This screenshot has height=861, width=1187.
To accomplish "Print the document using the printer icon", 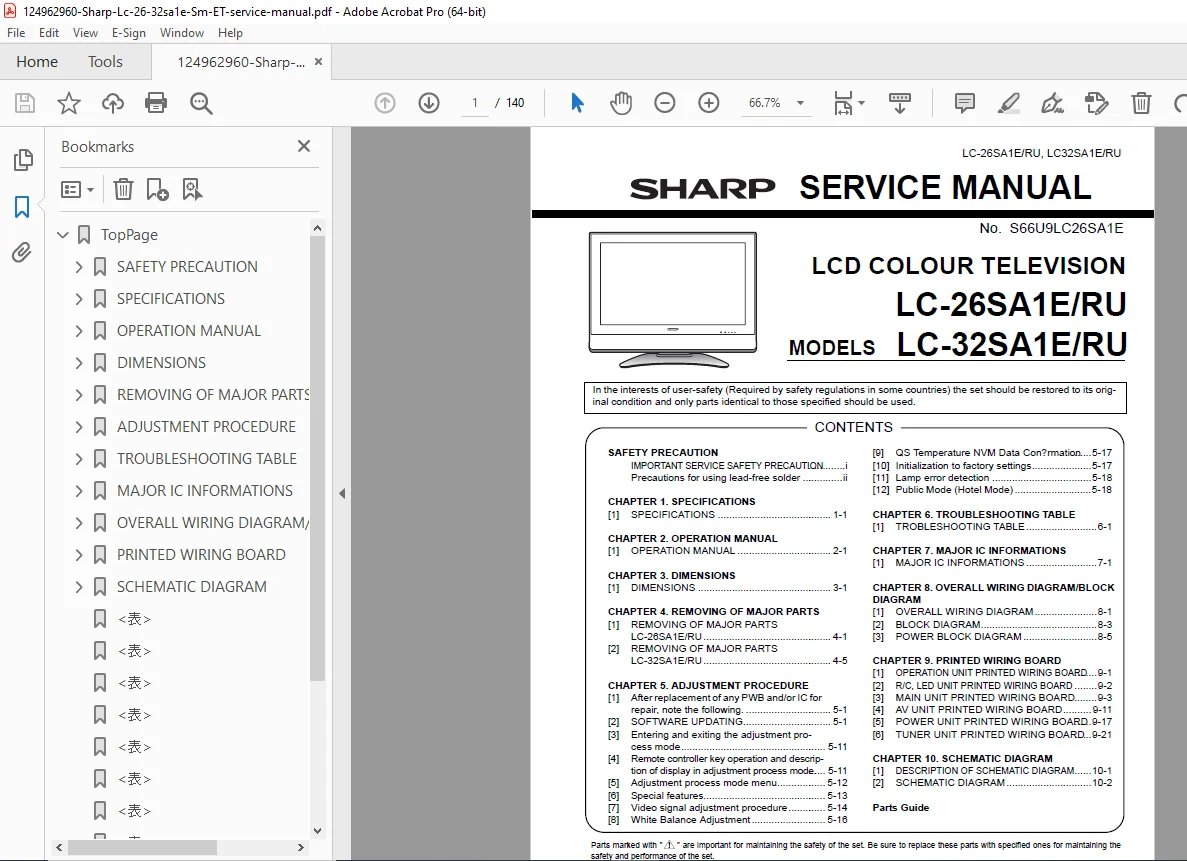I will 156,103.
